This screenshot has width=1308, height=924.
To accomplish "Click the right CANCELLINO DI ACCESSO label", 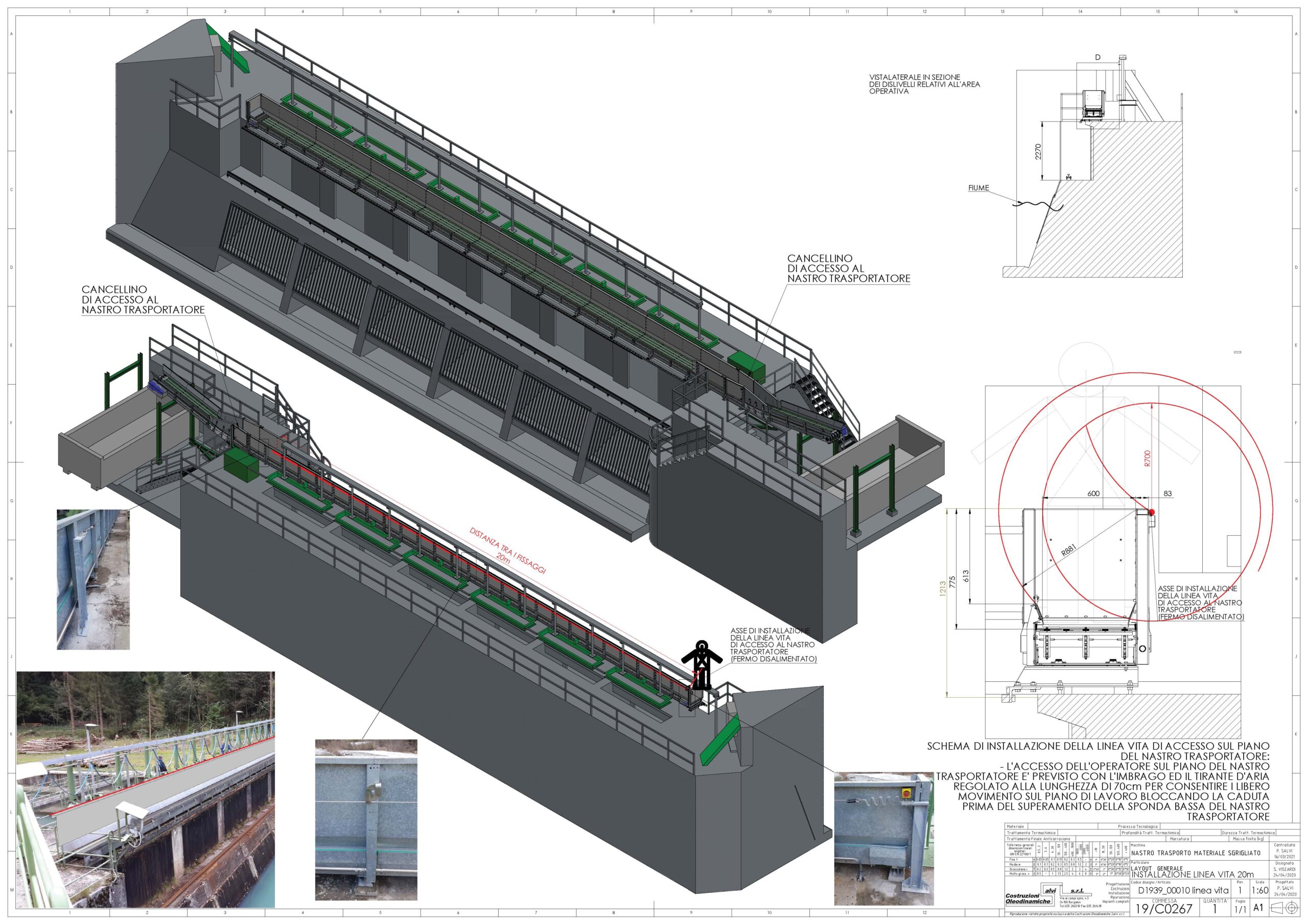I will coord(848,269).
